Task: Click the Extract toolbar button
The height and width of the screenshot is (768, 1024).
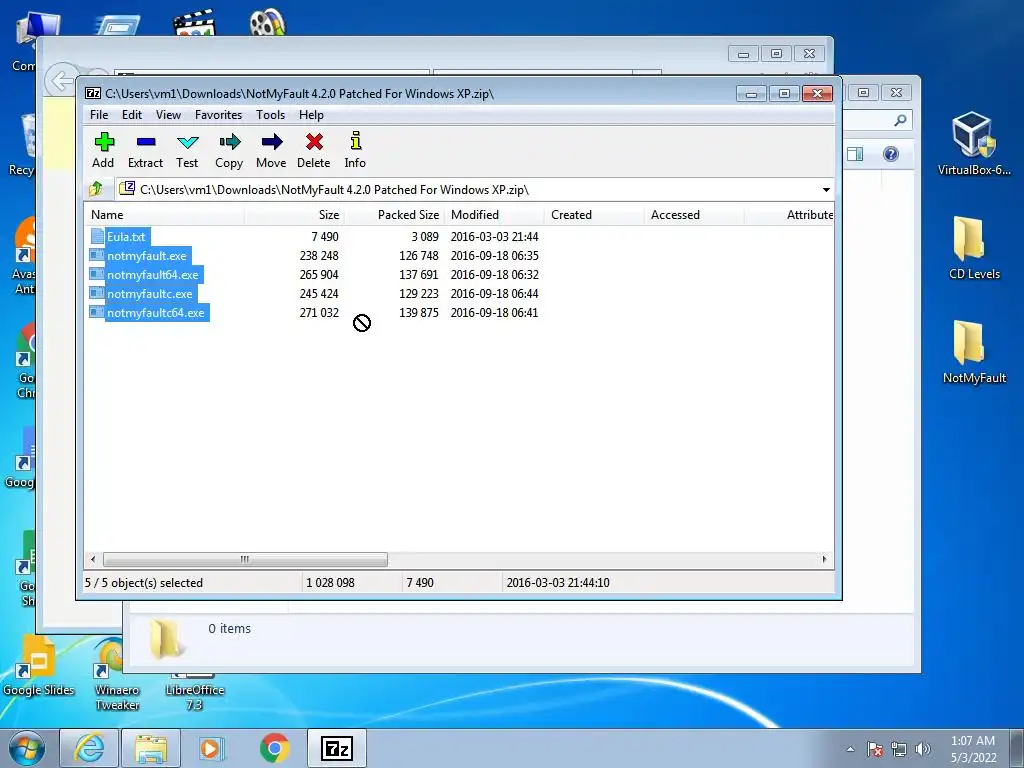Action: point(145,150)
